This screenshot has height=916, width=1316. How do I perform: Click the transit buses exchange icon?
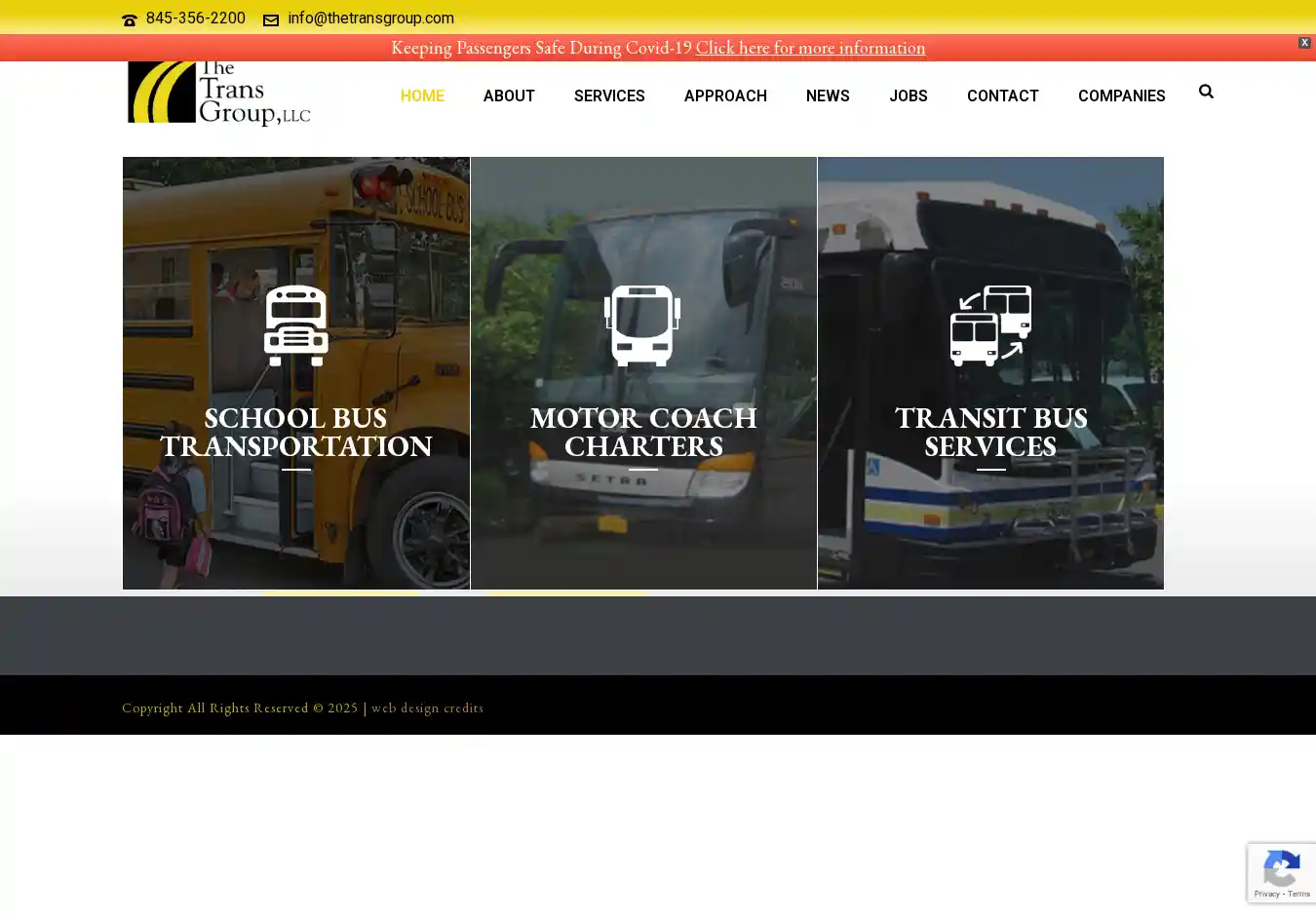pyautogui.click(x=990, y=325)
